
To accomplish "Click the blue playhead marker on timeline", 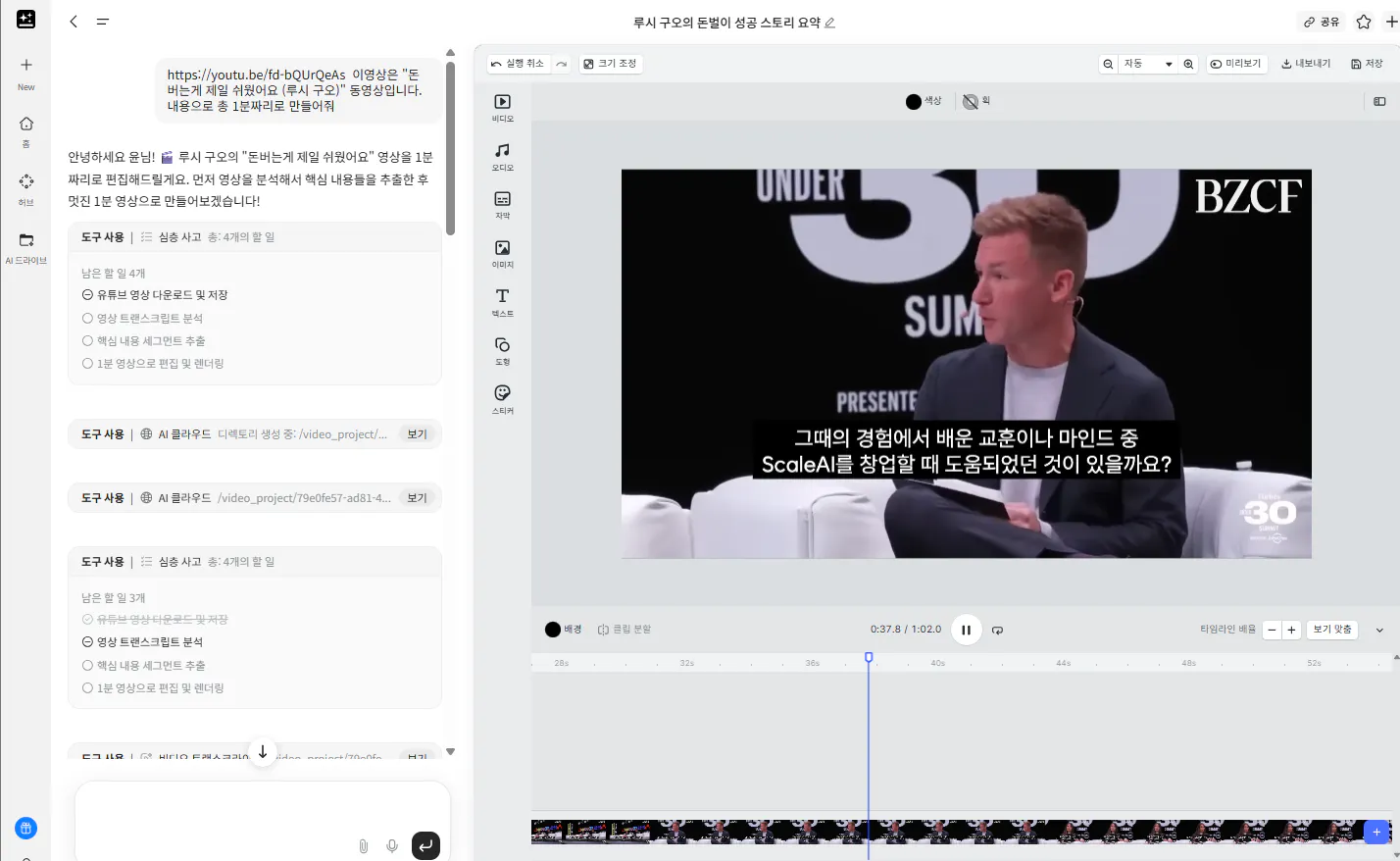I will point(869,657).
